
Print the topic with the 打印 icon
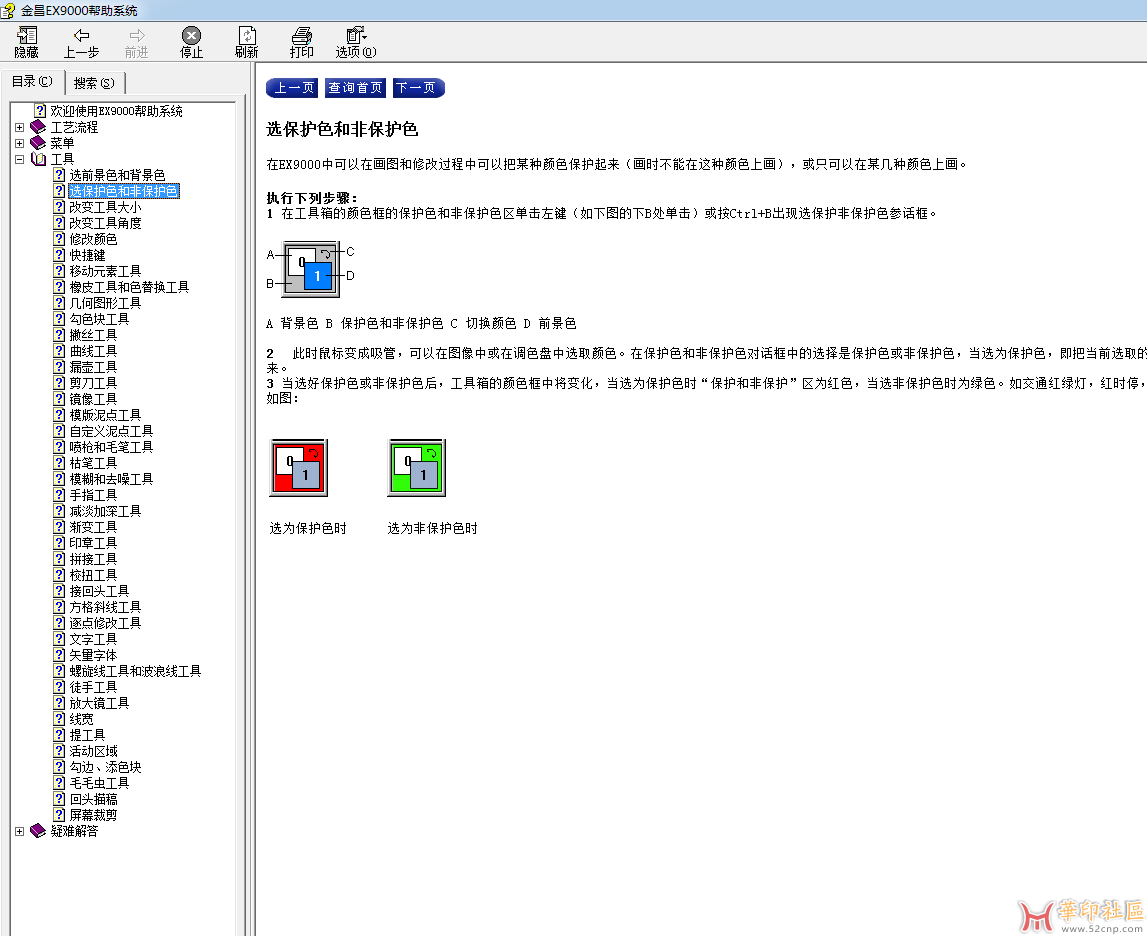tap(301, 42)
